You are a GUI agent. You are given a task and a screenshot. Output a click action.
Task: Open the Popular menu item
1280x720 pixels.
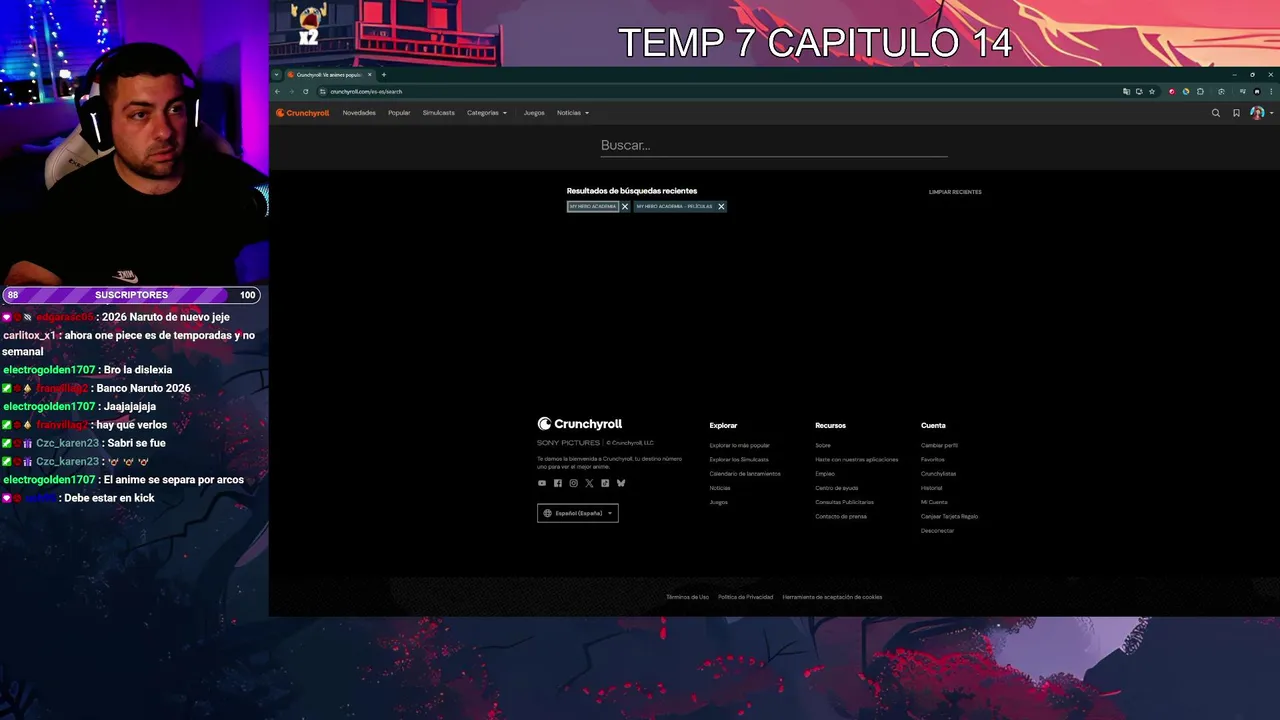pyautogui.click(x=399, y=113)
